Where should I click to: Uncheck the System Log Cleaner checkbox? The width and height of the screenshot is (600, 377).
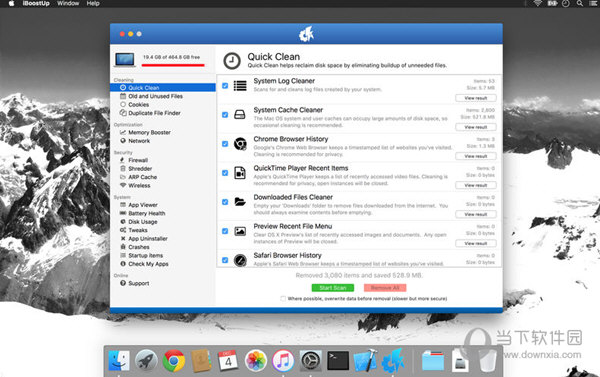(225, 86)
